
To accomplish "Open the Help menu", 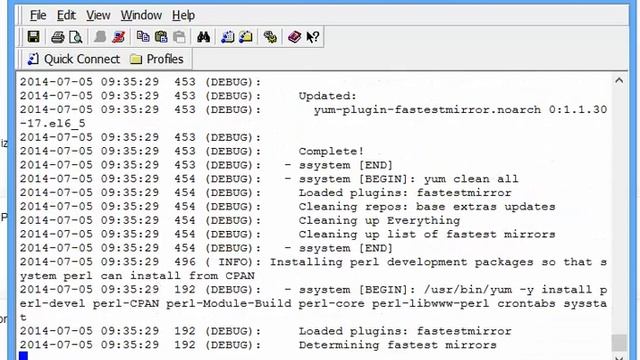I will coord(183,16).
